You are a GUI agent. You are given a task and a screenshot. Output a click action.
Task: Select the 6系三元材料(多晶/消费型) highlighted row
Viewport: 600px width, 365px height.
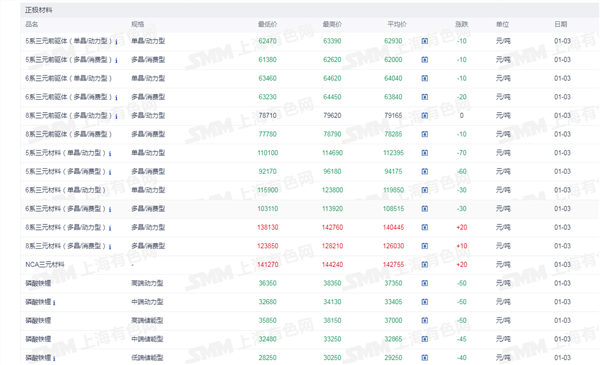(x=310, y=209)
